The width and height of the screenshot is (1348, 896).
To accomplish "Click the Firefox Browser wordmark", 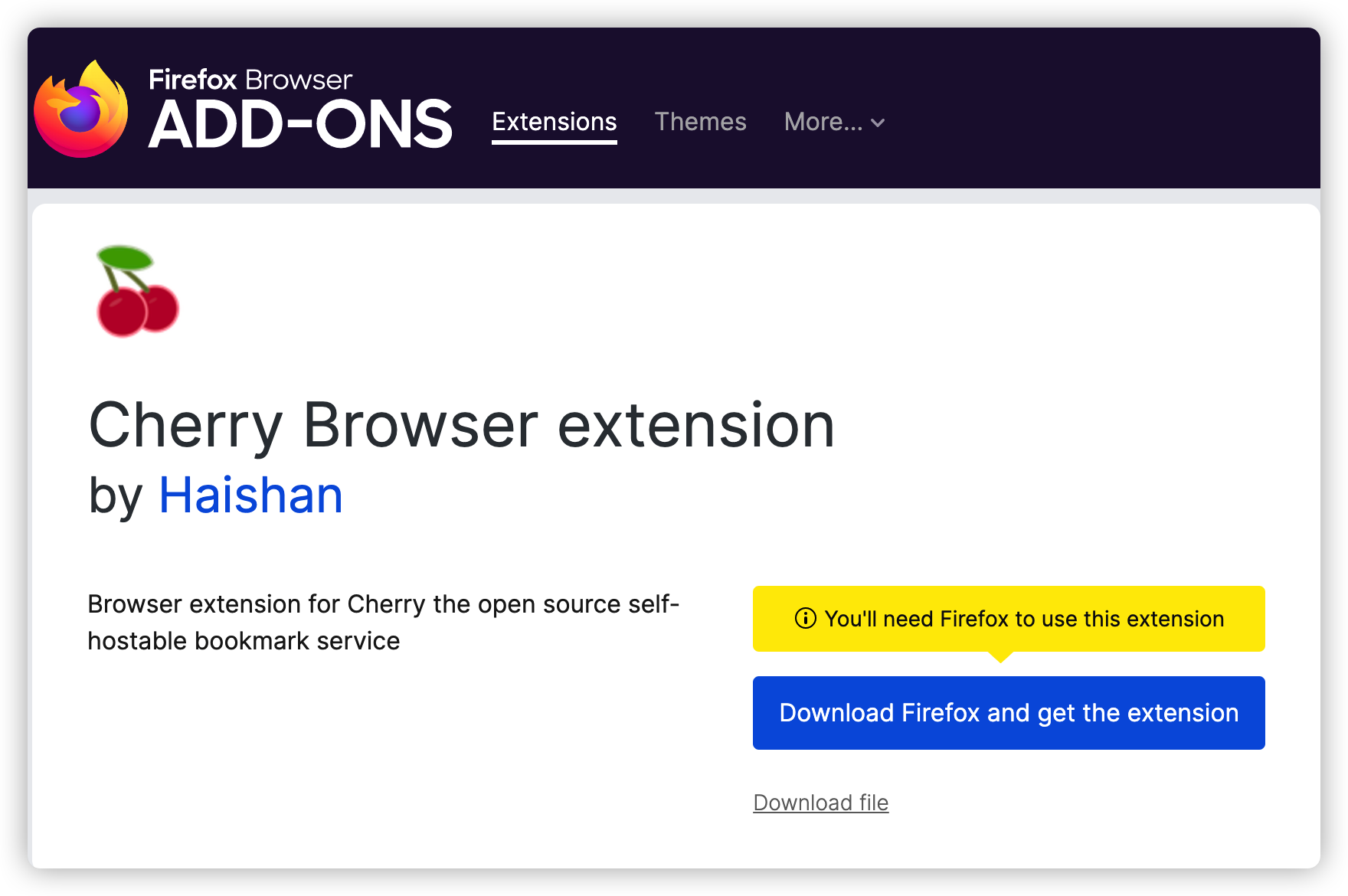I will point(250,79).
